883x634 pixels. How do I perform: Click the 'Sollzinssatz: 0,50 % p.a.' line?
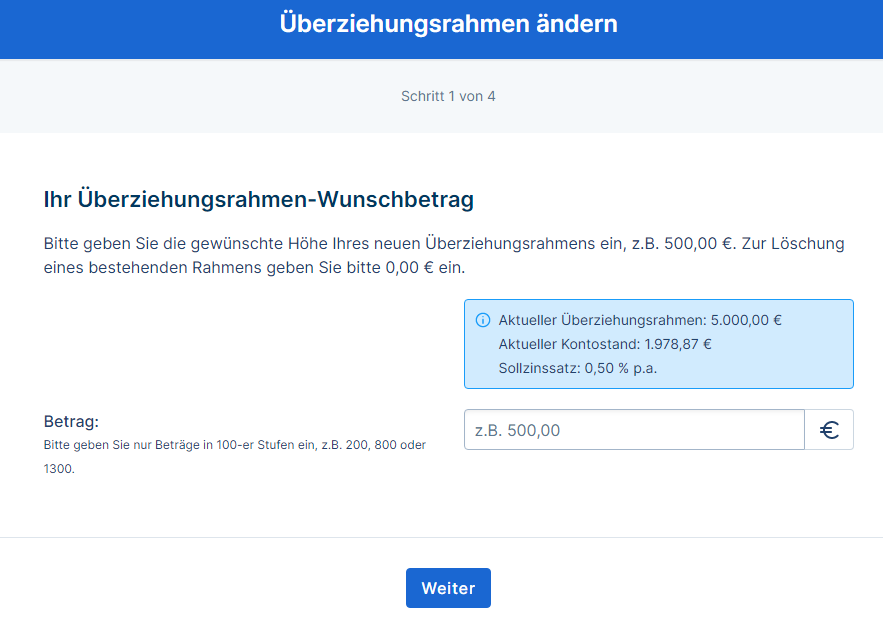pyautogui.click(x=578, y=368)
